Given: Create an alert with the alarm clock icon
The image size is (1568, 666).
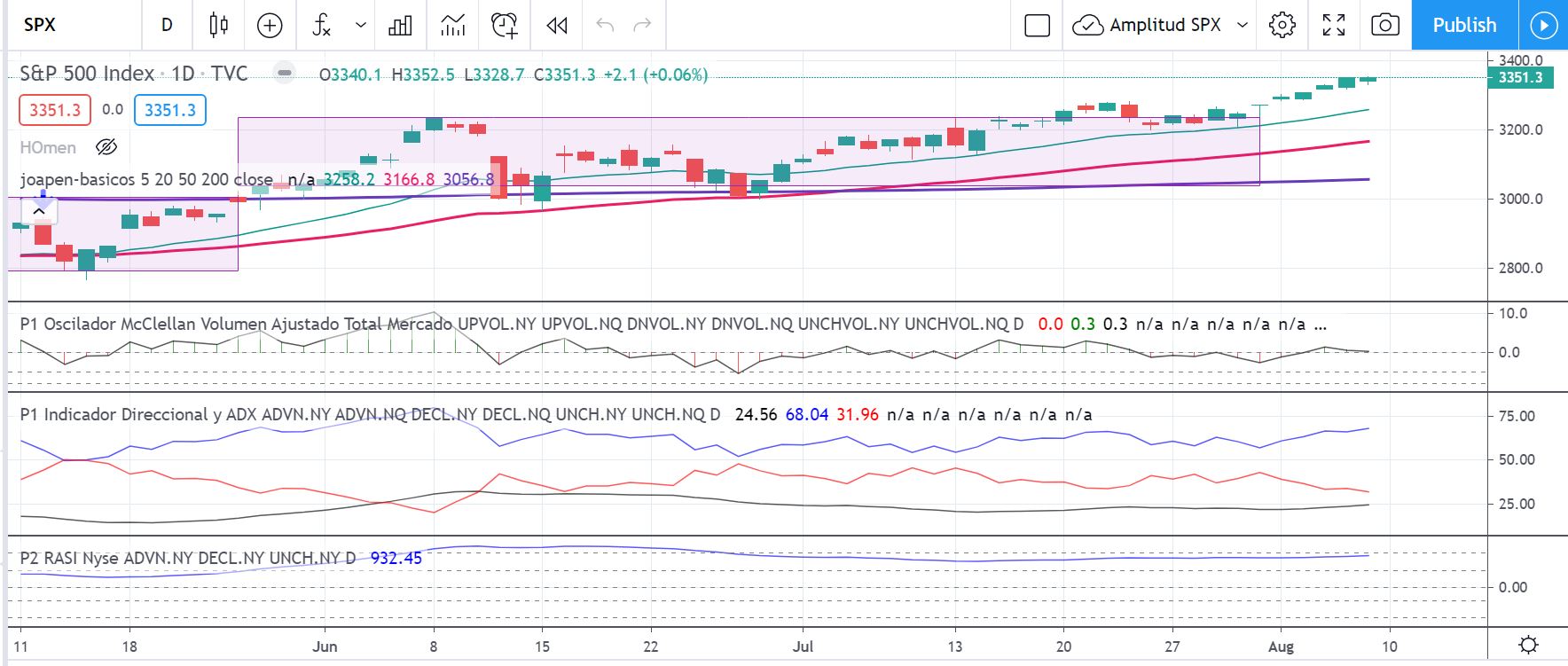Looking at the screenshot, I should click(x=504, y=26).
